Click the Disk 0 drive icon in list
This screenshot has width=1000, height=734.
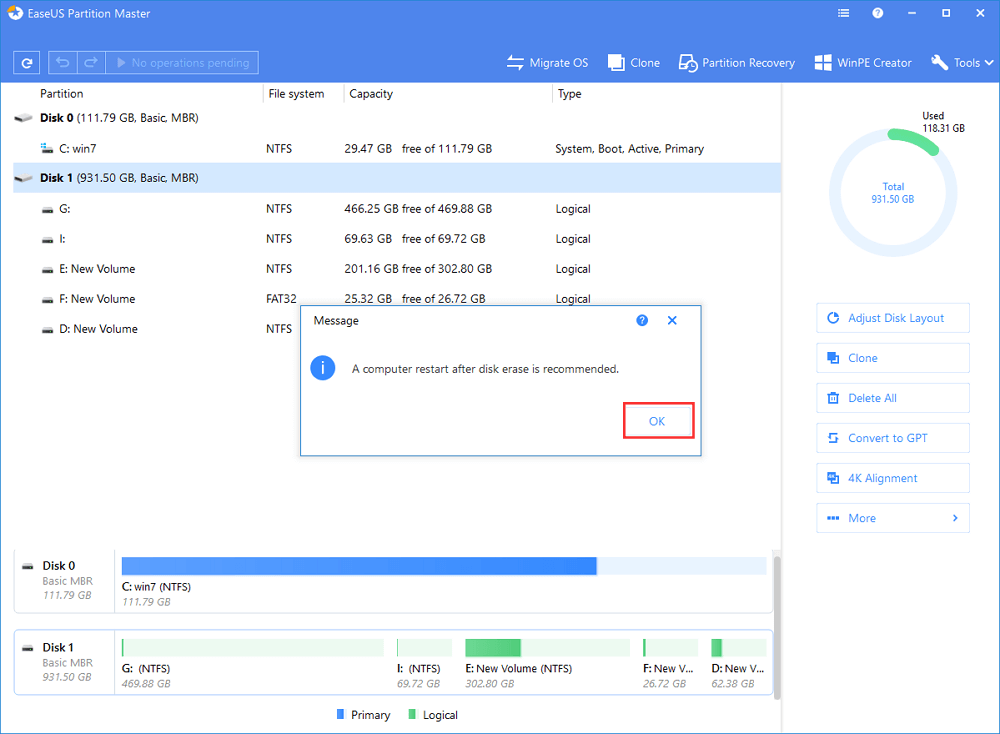pyautogui.click(x=24, y=118)
